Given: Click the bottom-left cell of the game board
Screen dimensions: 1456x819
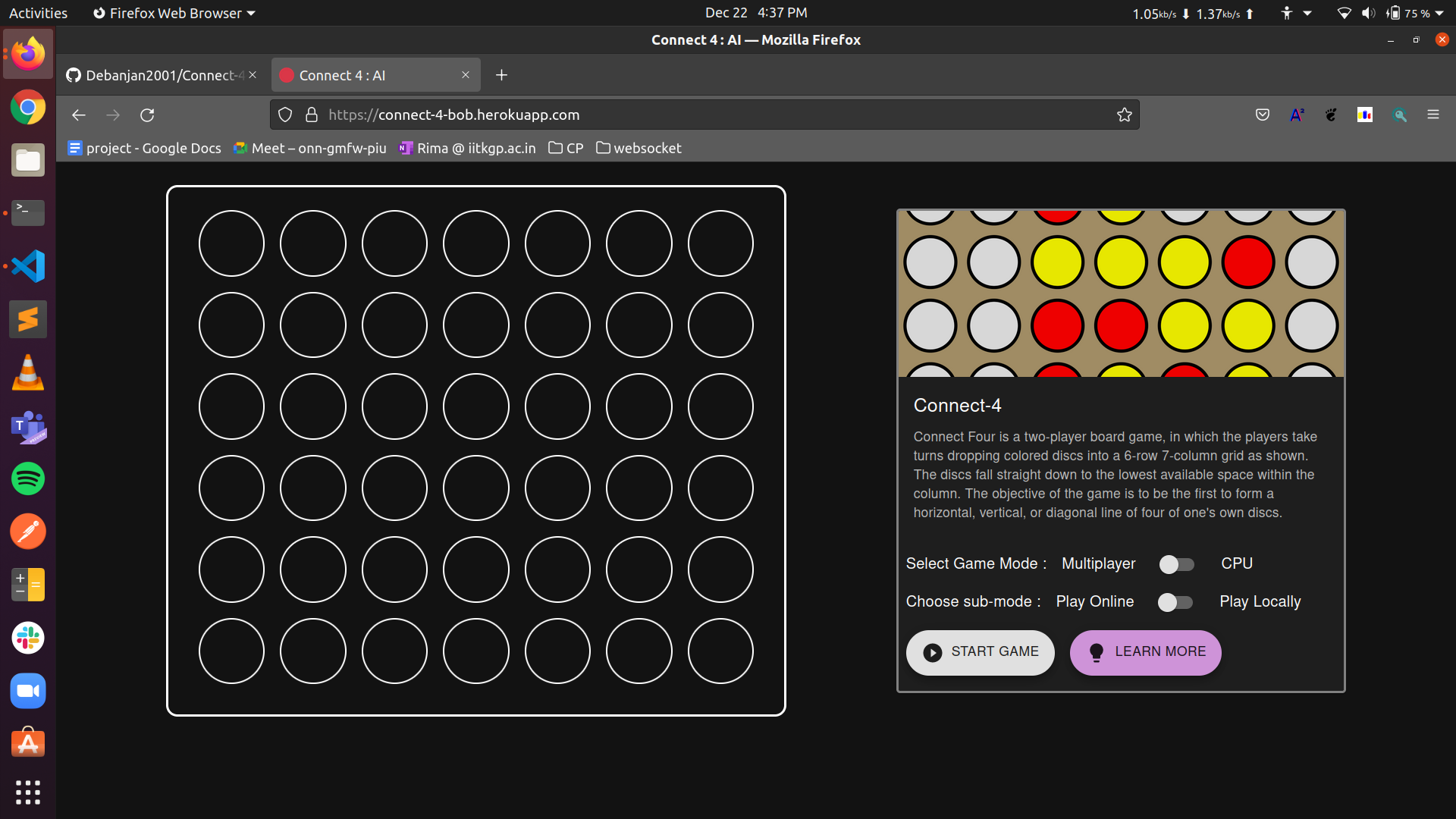Looking at the screenshot, I should point(231,651).
